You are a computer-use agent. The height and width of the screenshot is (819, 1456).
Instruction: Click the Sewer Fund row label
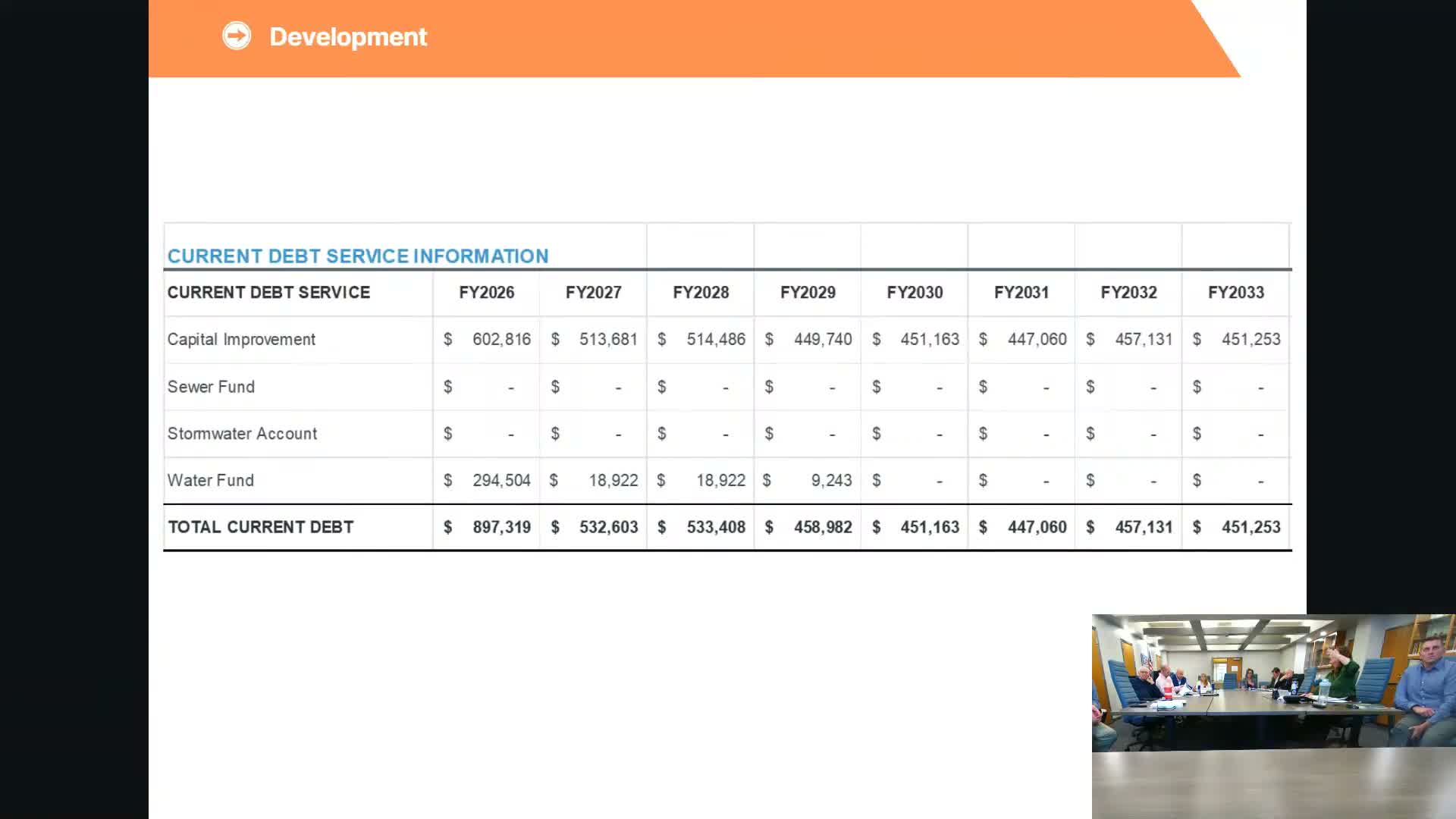[211, 387]
